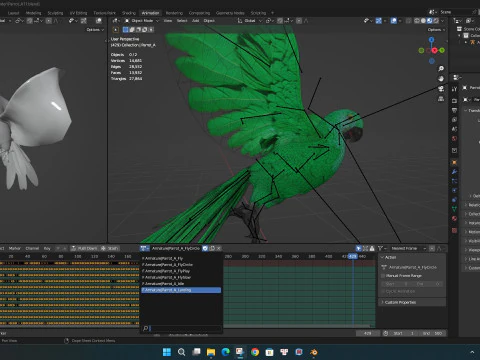
Task: Enable the Cyclic Animation checkbox
Action: coord(383,291)
